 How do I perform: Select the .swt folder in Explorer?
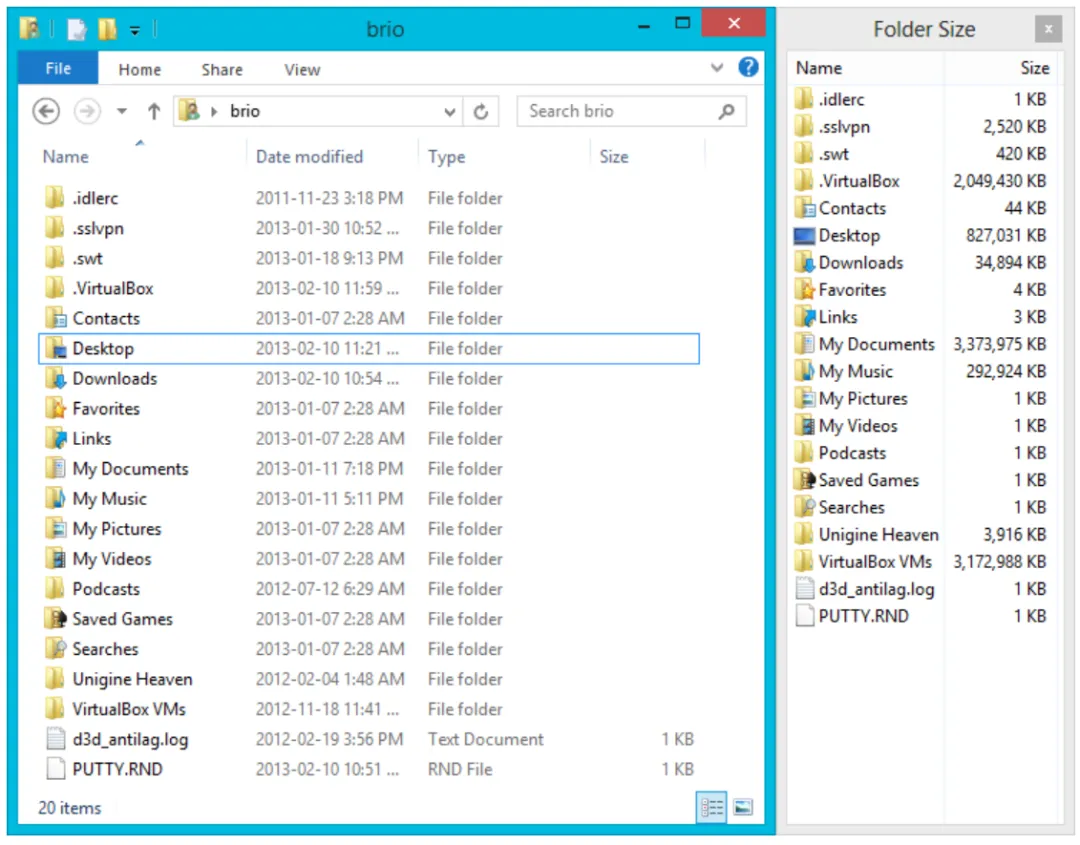pos(87,258)
